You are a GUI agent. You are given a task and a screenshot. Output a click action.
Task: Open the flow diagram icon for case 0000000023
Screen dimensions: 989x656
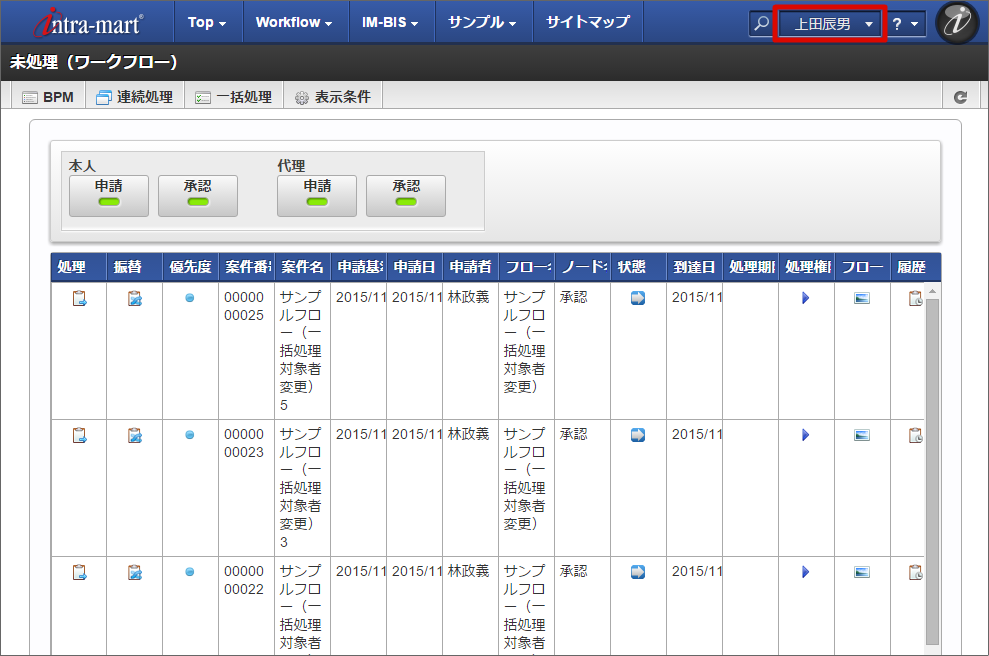[x=861, y=435]
